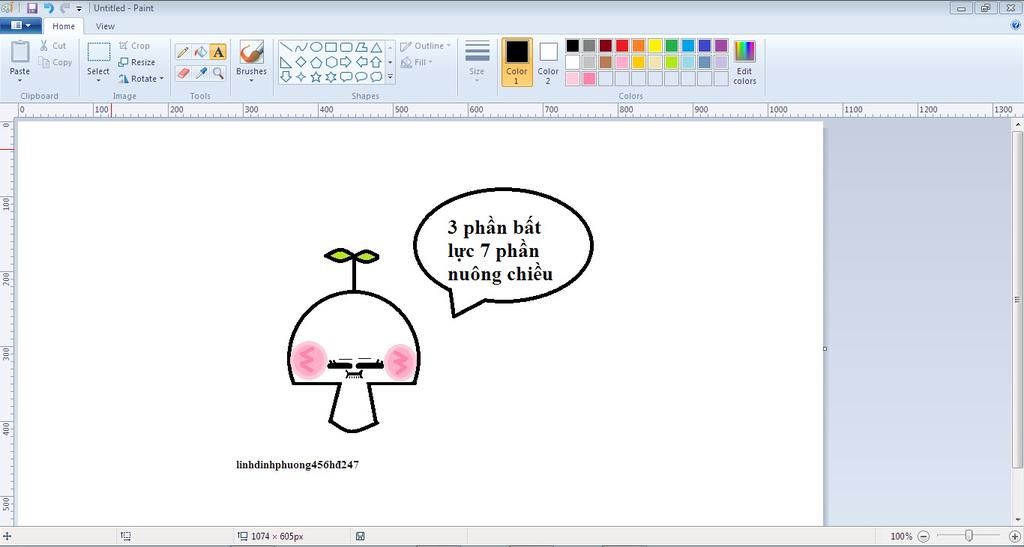1024x547 pixels.
Task: Switch to the View tab
Action: [x=105, y=26]
